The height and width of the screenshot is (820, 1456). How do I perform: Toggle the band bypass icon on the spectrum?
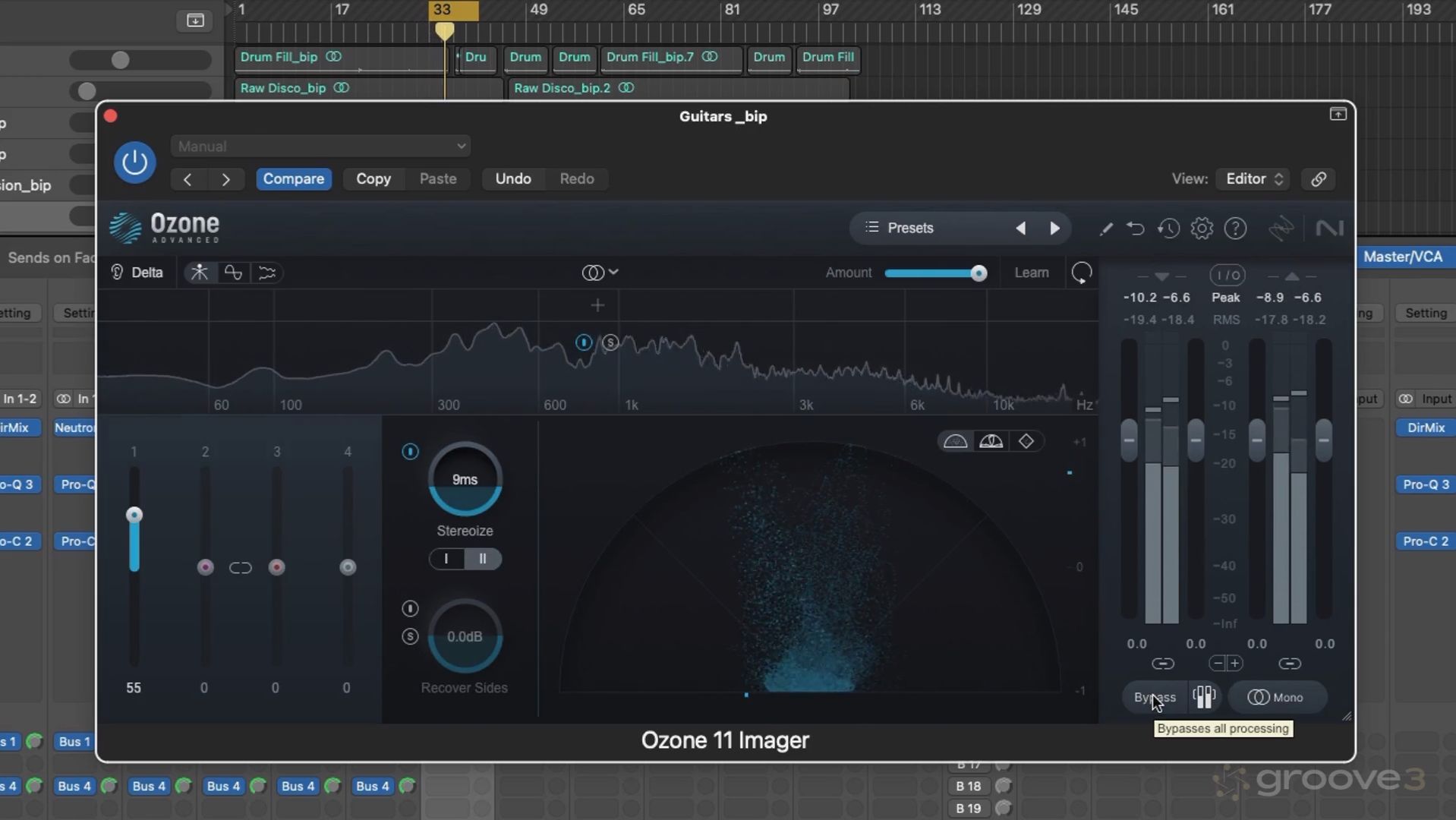pyautogui.click(x=583, y=342)
